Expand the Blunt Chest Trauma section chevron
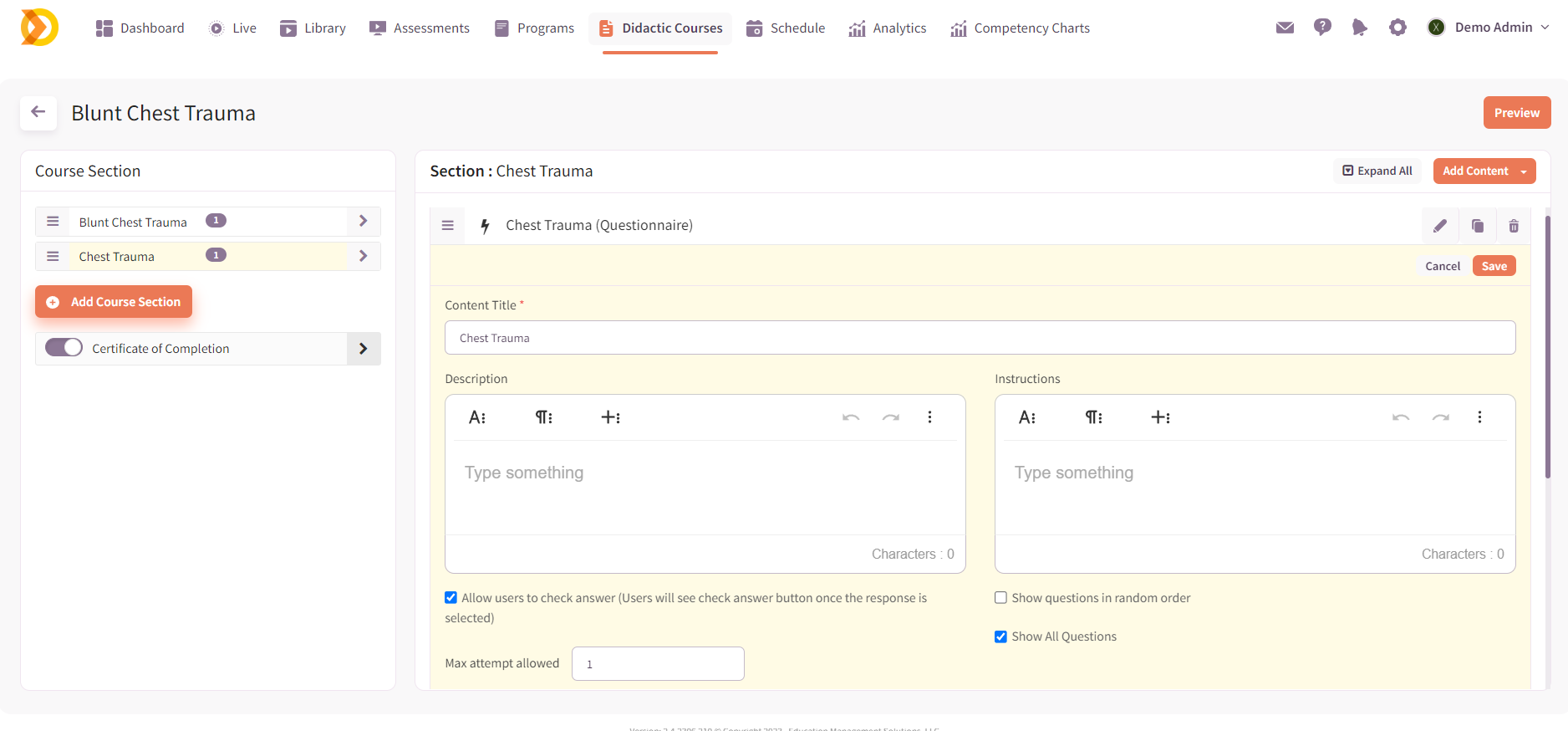This screenshot has width=1568, height=731. 363,221
